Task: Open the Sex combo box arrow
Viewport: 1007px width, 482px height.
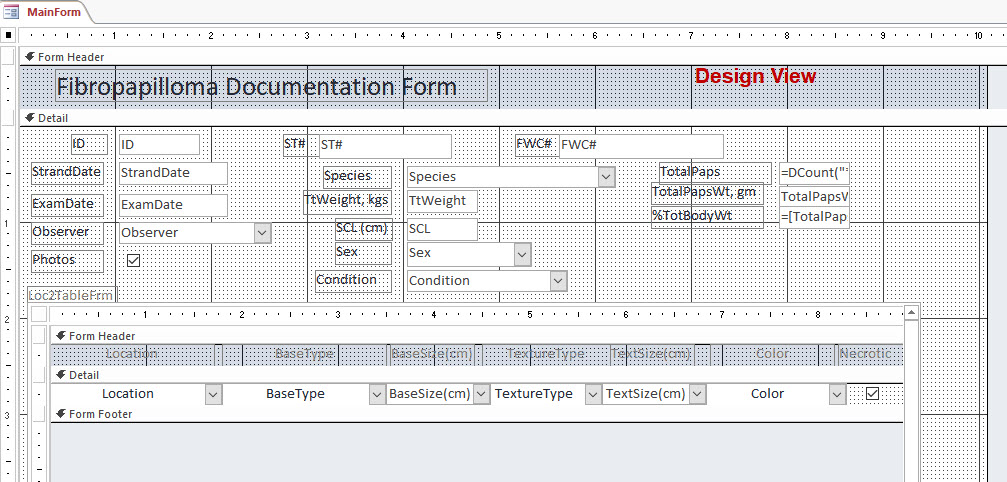Action: pyautogui.click(x=522, y=255)
